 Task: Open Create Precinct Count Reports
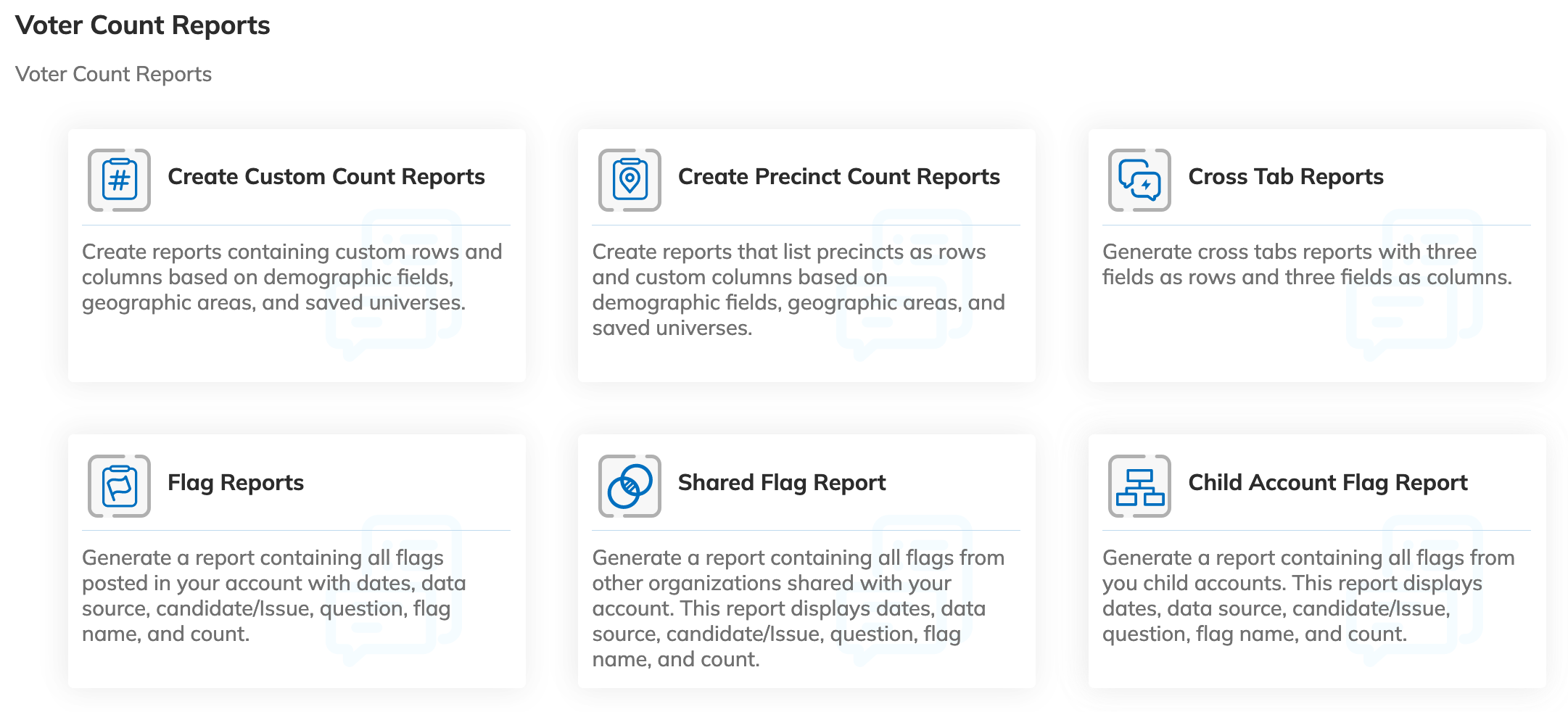(x=838, y=177)
